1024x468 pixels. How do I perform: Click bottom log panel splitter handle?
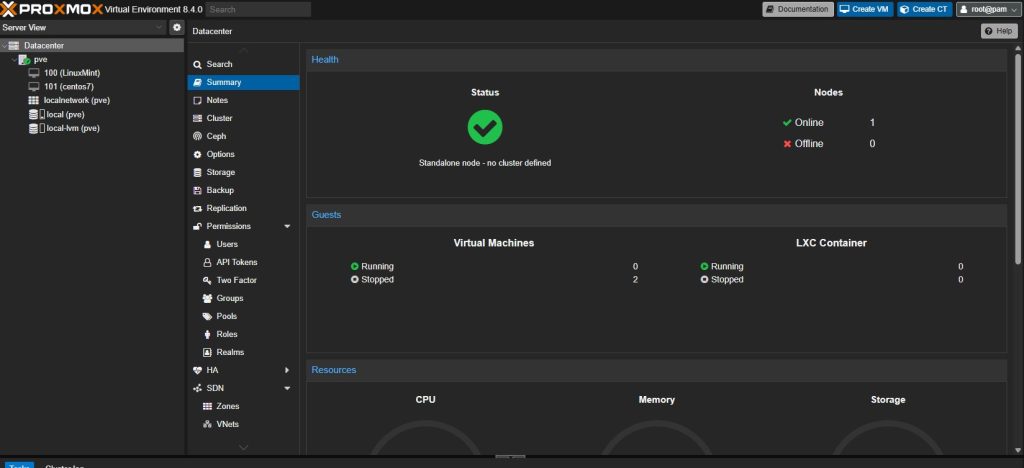click(x=511, y=457)
